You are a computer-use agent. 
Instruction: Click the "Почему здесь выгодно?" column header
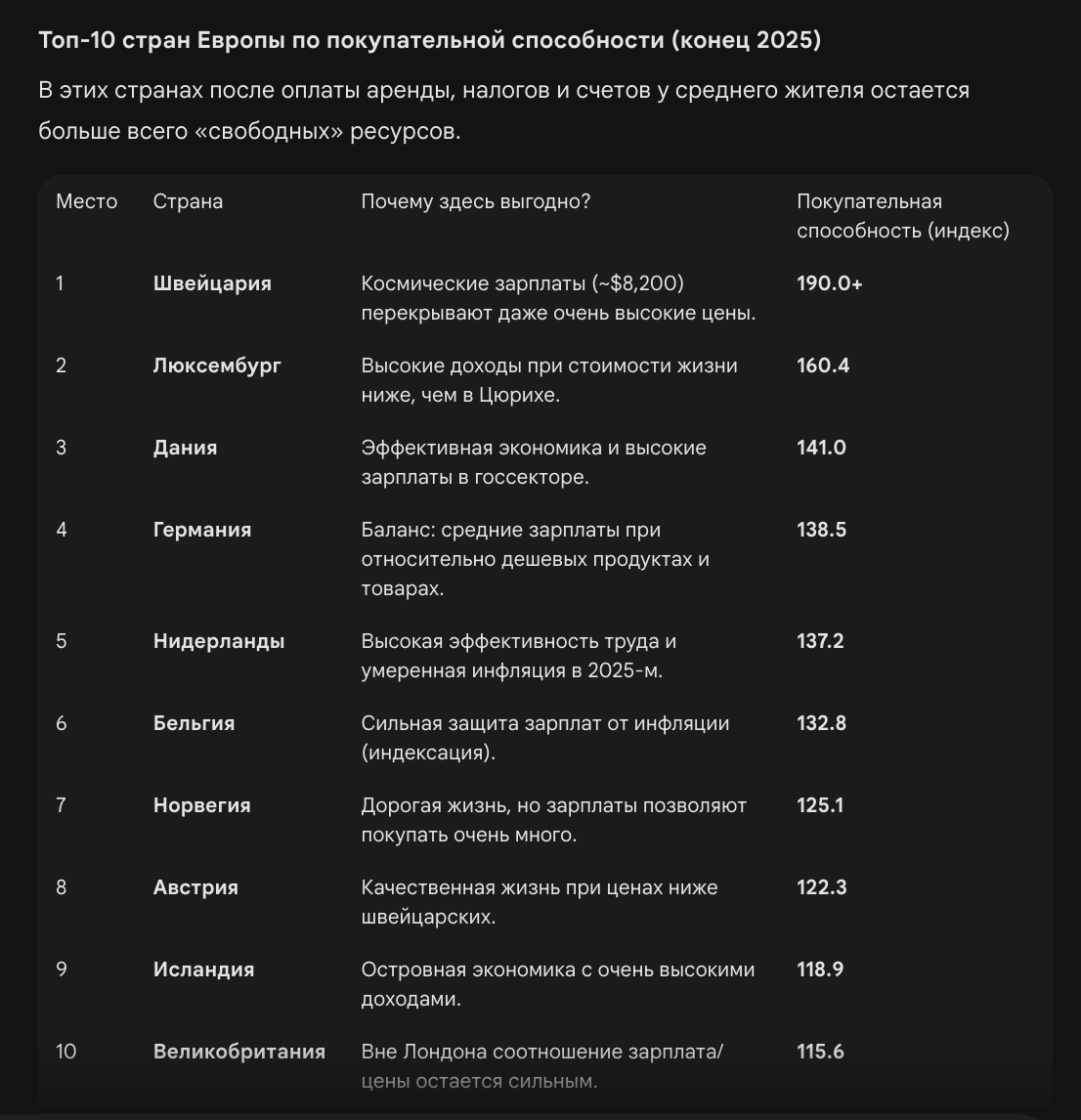click(x=475, y=201)
